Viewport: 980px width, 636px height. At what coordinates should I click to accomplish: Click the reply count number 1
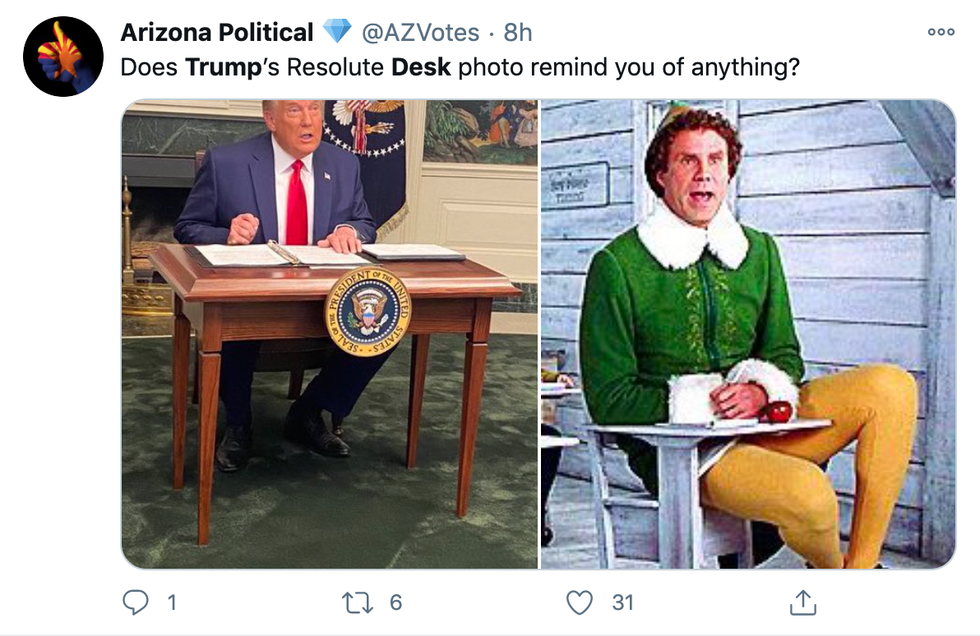pyautogui.click(x=171, y=602)
